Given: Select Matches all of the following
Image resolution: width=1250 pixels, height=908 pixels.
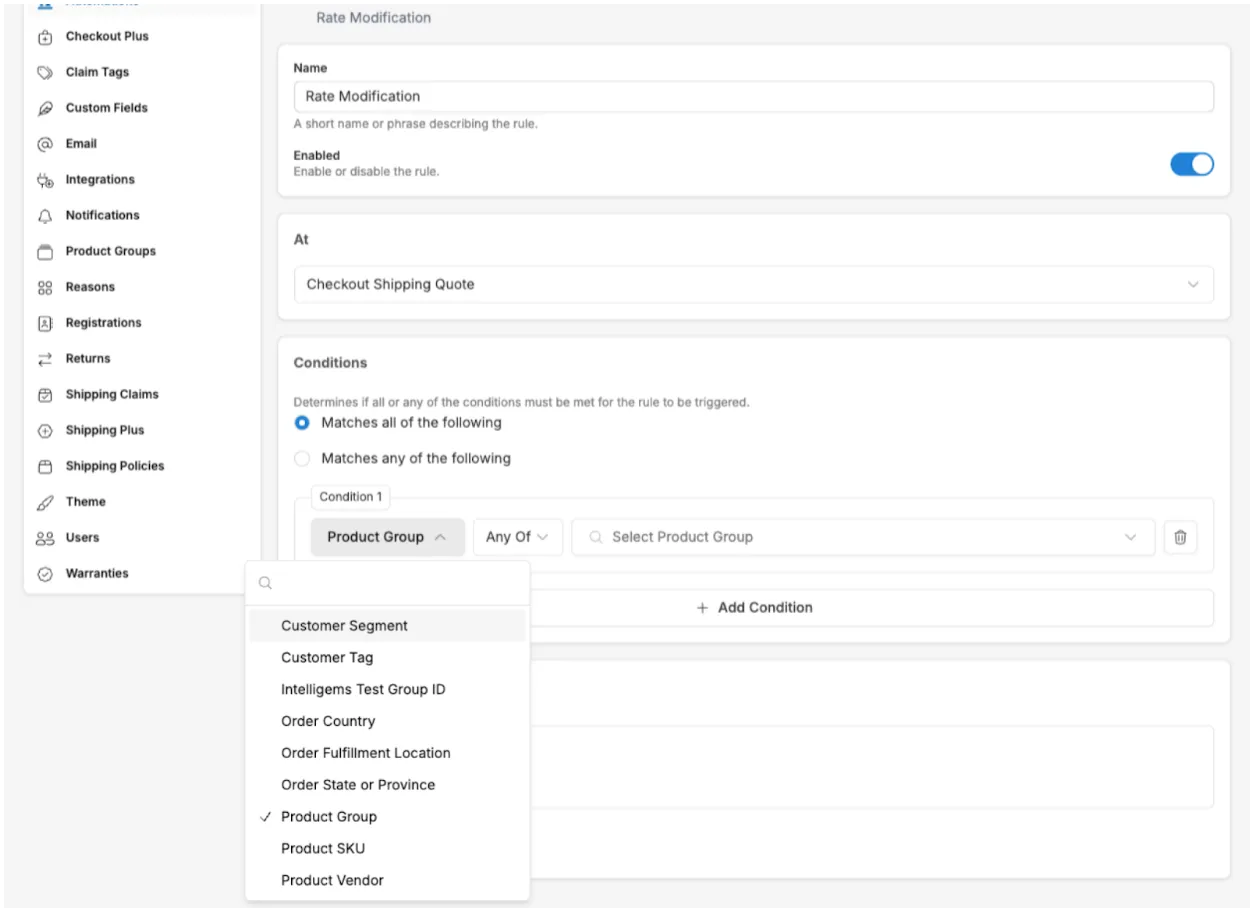Looking at the screenshot, I should [x=302, y=423].
